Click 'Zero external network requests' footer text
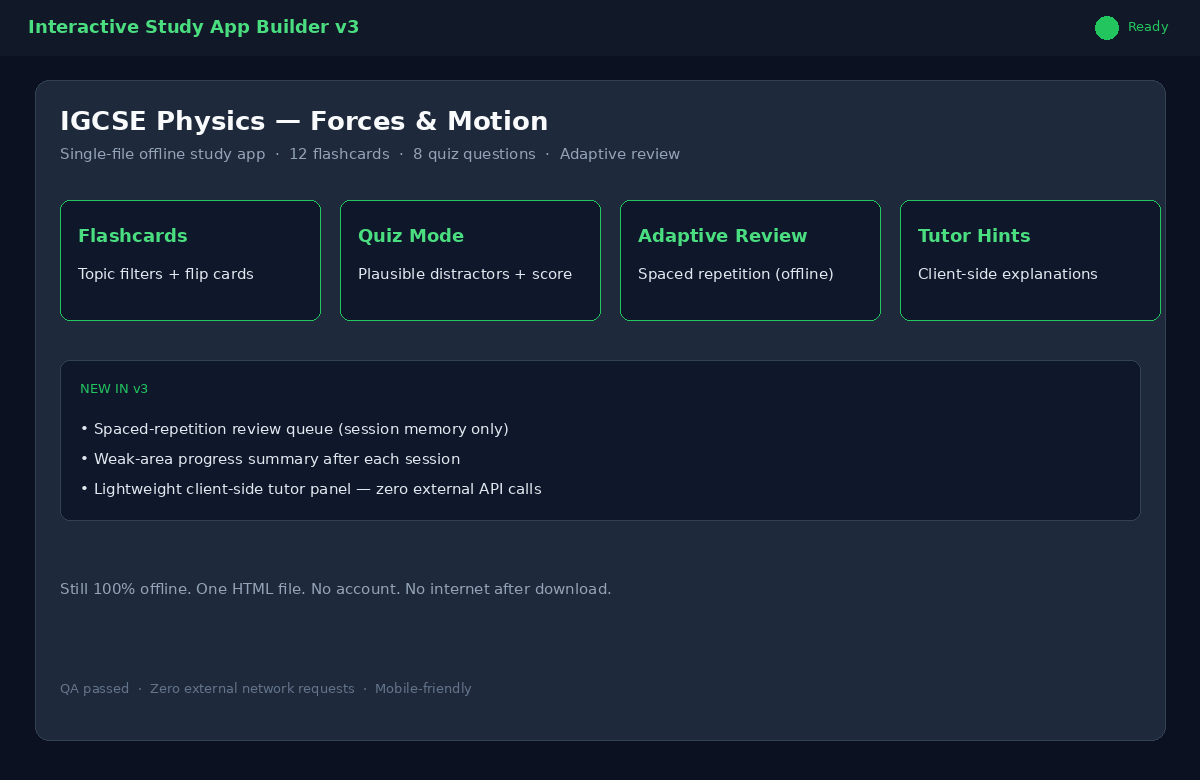This screenshot has height=780, width=1200. point(252,689)
